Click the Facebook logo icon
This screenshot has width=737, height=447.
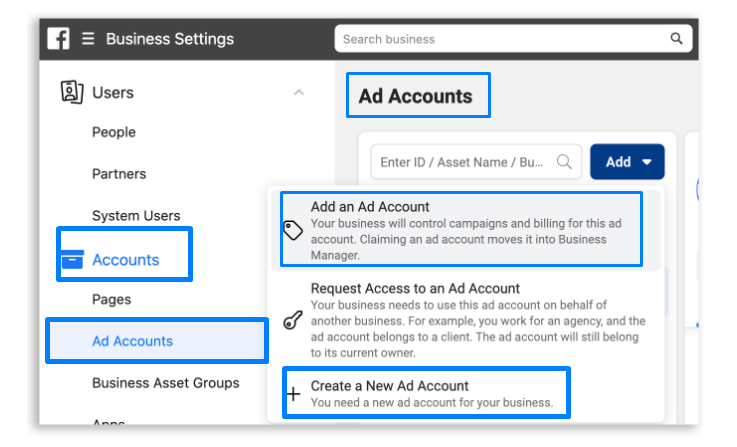(59, 39)
